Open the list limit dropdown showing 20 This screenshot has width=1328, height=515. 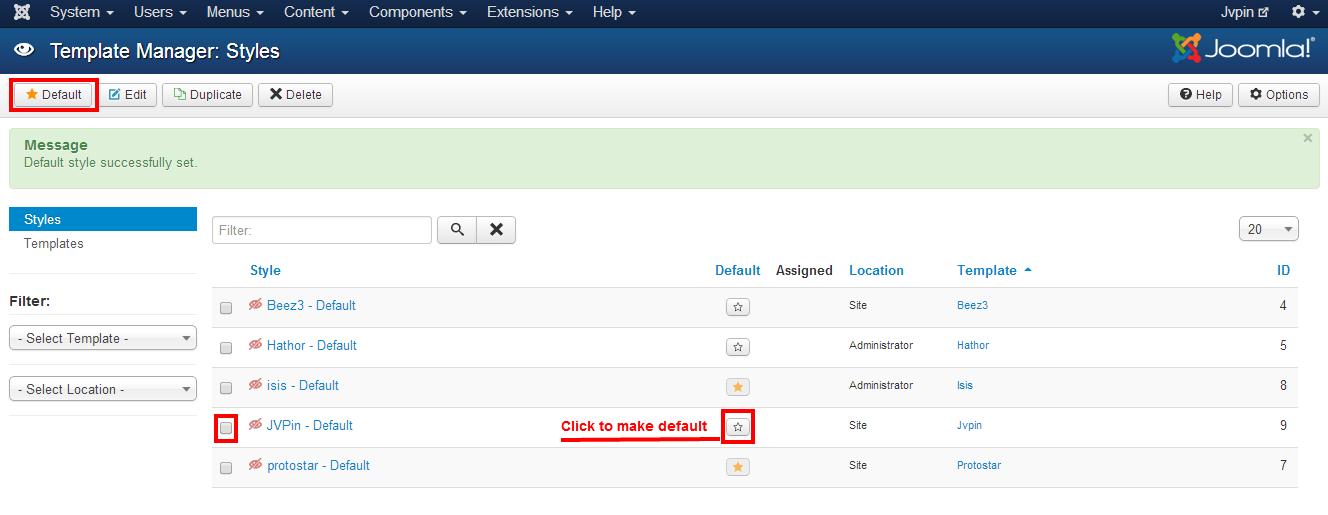click(x=1268, y=229)
